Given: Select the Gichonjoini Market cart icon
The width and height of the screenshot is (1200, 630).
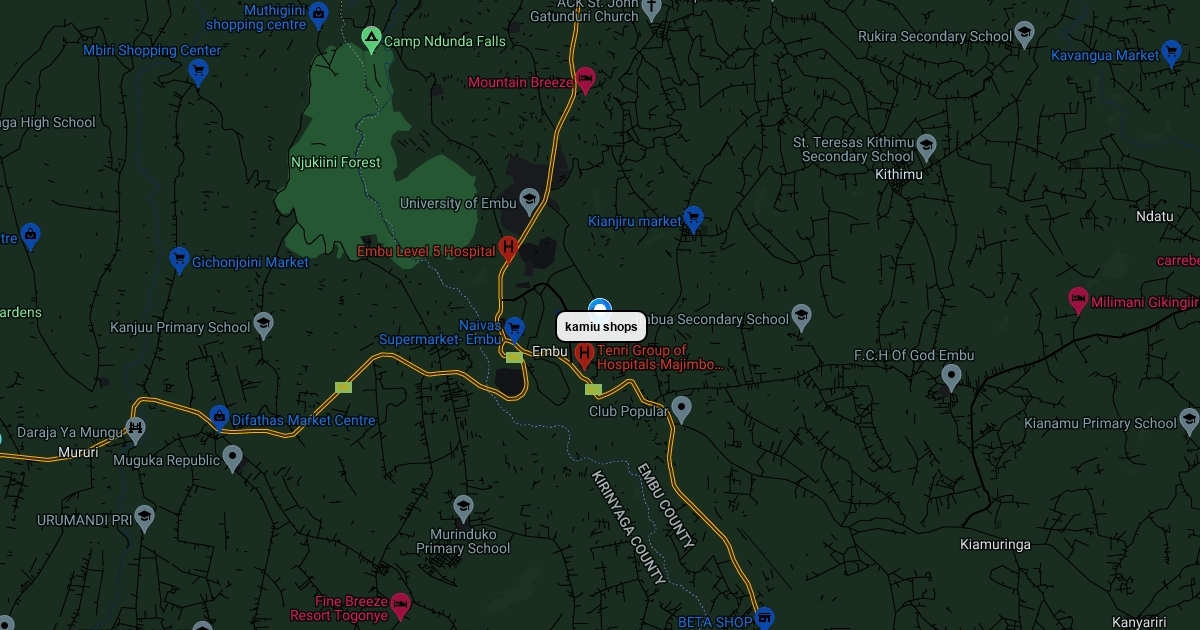Looking at the screenshot, I should (x=179, y=260).
